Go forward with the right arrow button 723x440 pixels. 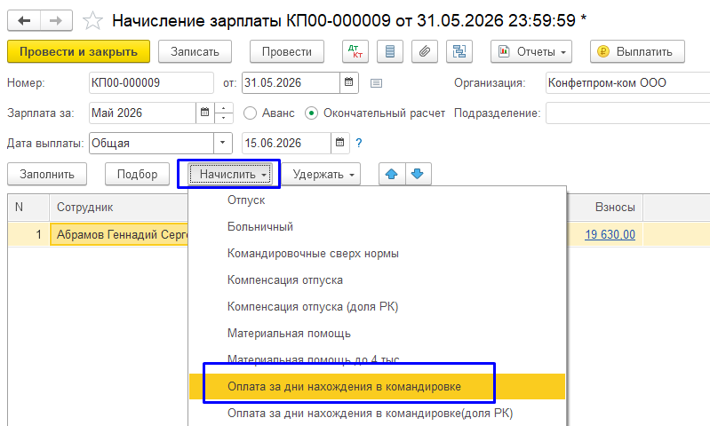pyautogui.click(x=56, y=21)
